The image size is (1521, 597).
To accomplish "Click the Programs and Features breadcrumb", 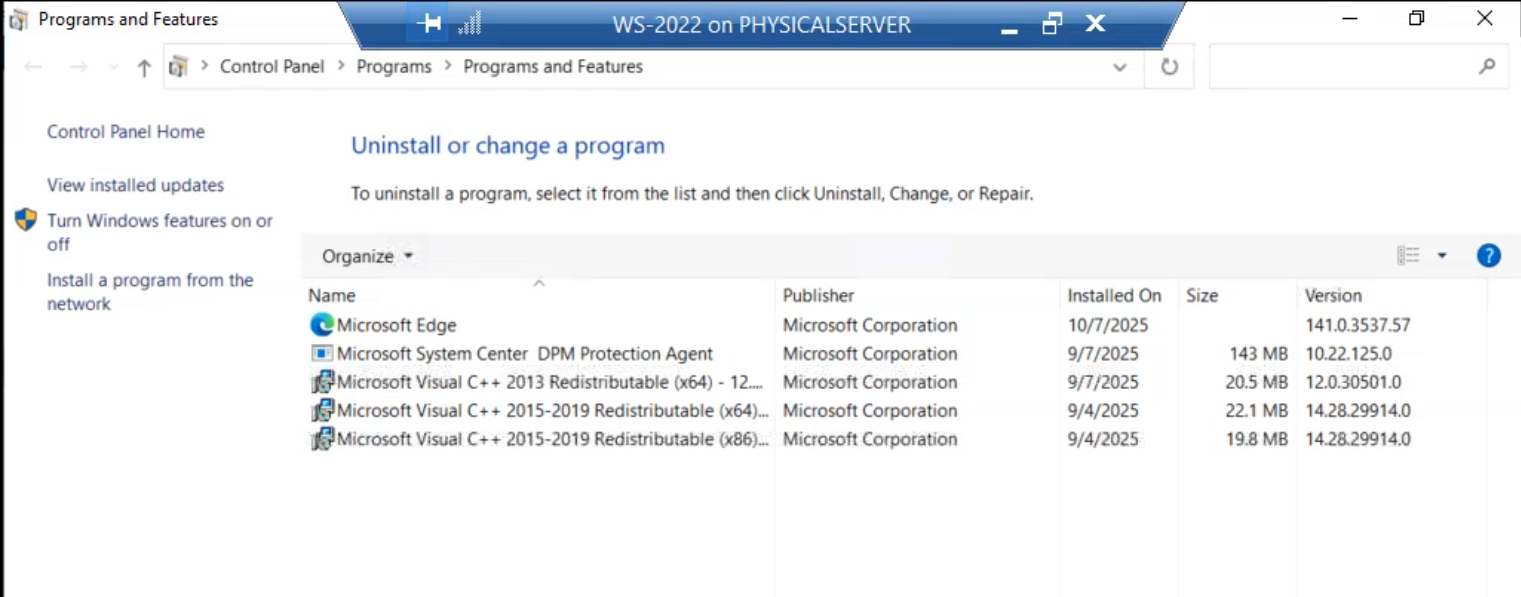I will click(553, 67).
